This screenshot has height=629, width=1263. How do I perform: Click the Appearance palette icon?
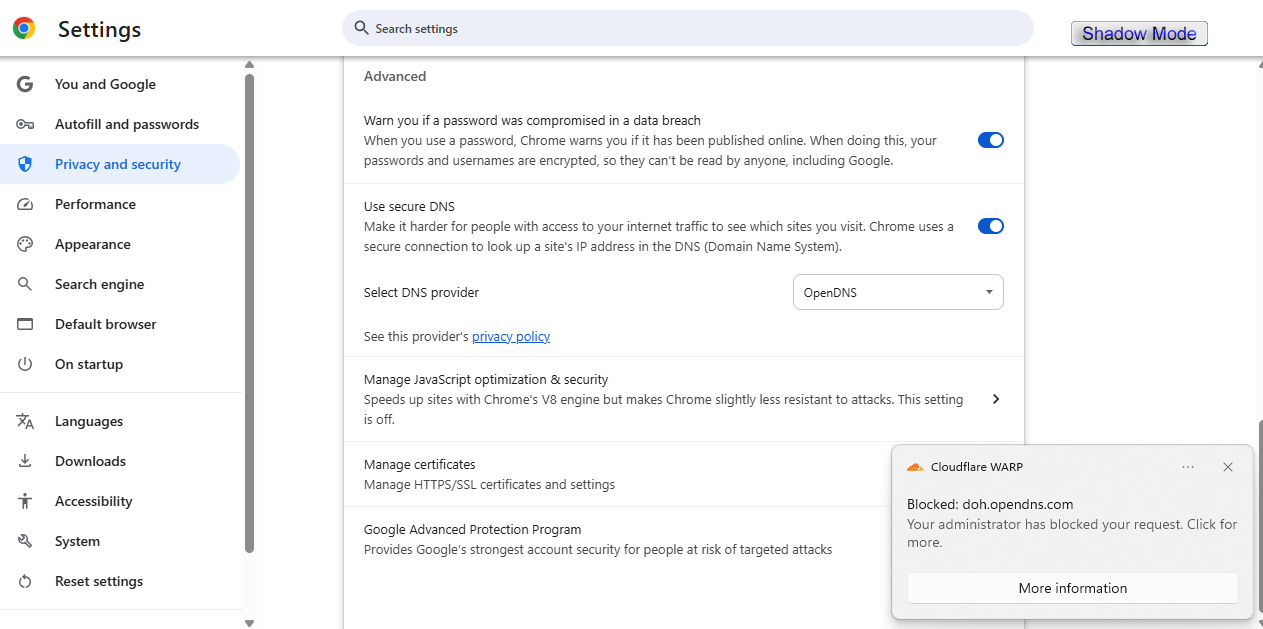click(25, 244)
